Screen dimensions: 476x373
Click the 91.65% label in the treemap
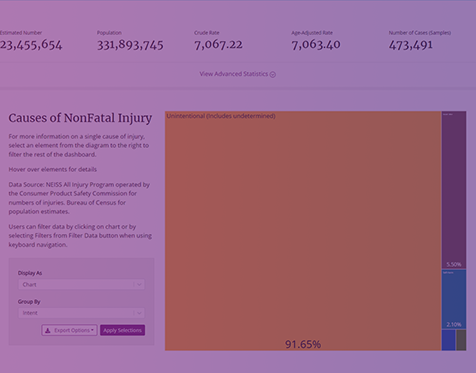pos(303,344)
